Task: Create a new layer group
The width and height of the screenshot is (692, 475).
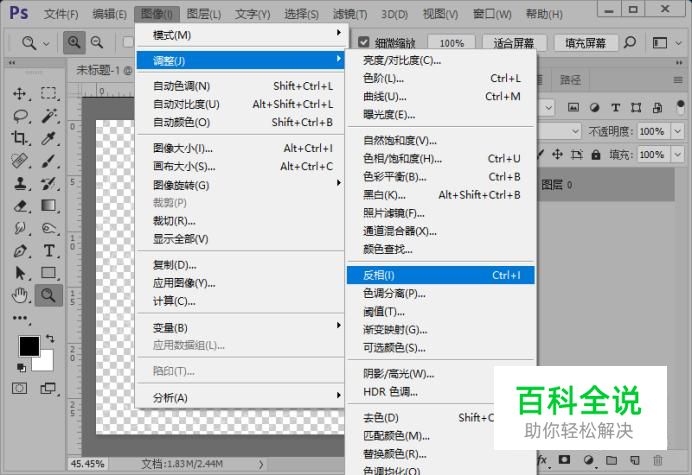Action: coord(611,460)
